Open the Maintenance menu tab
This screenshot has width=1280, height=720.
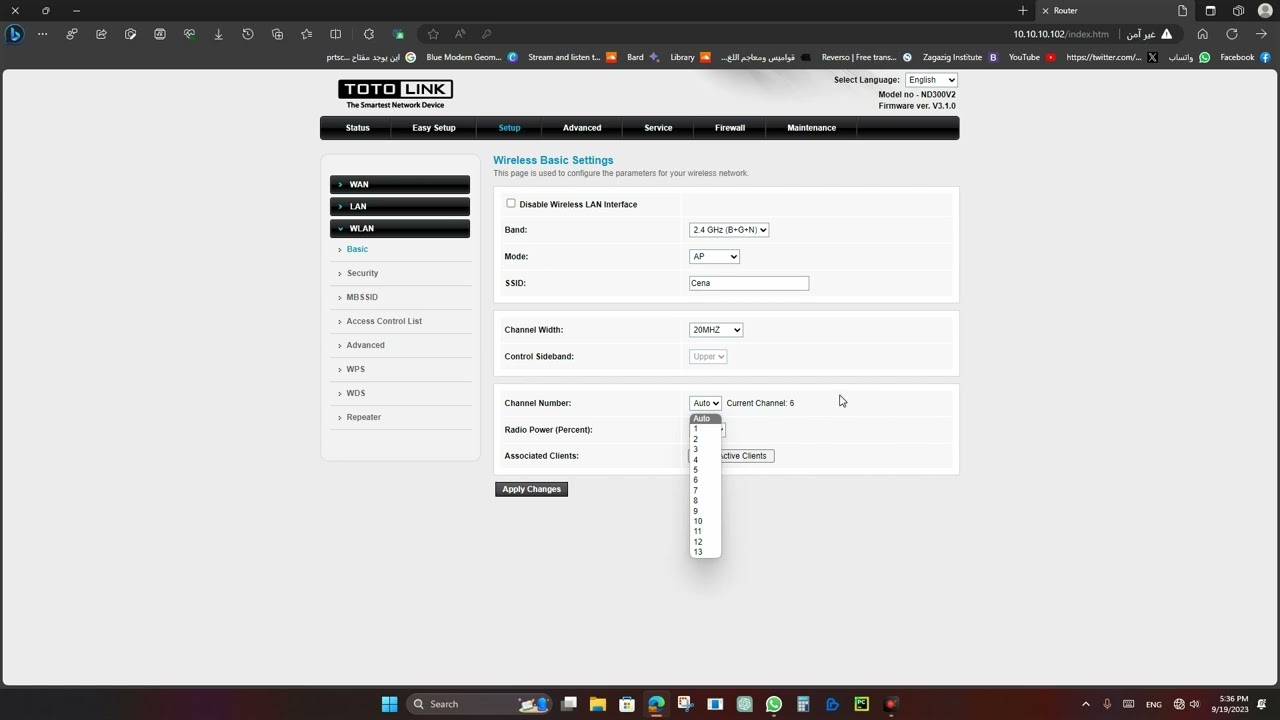[811, 128]
